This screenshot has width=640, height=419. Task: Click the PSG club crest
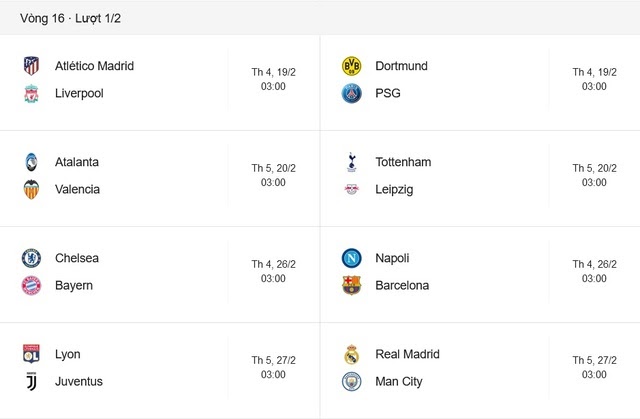pos(351,94)
